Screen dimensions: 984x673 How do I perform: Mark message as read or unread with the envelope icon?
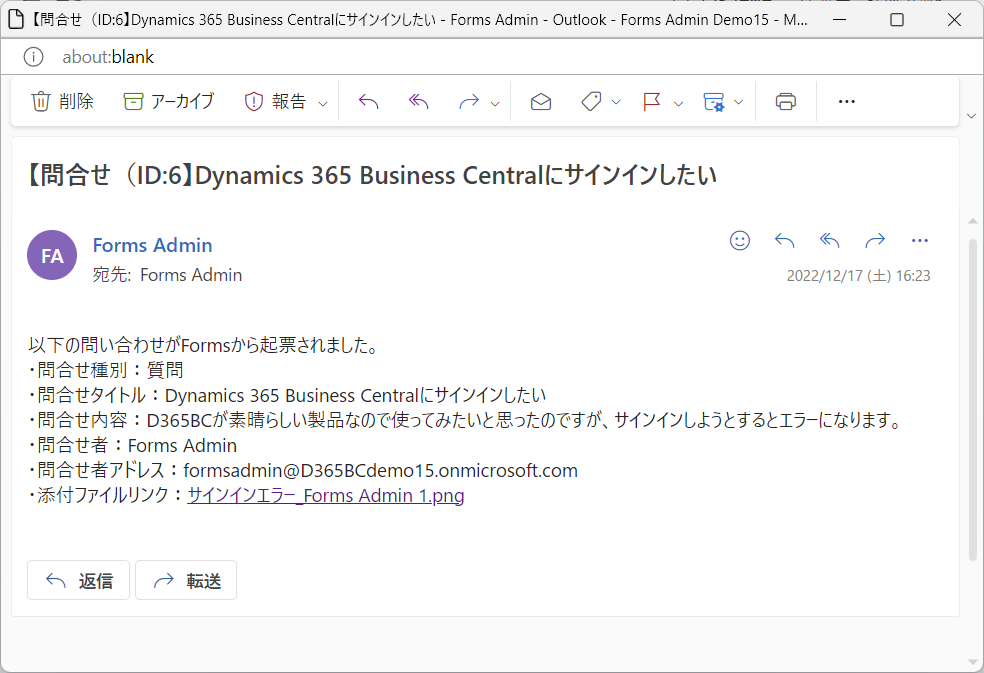click(540, 101)
